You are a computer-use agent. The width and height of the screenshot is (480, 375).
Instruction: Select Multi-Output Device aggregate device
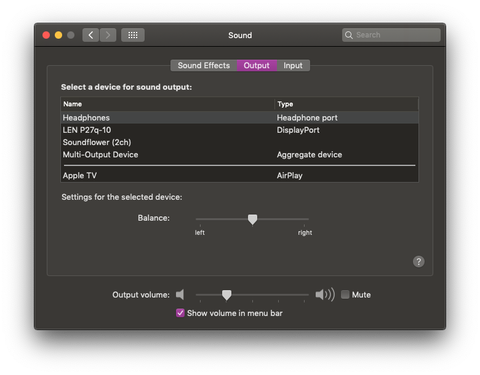(x=239, y=155)
